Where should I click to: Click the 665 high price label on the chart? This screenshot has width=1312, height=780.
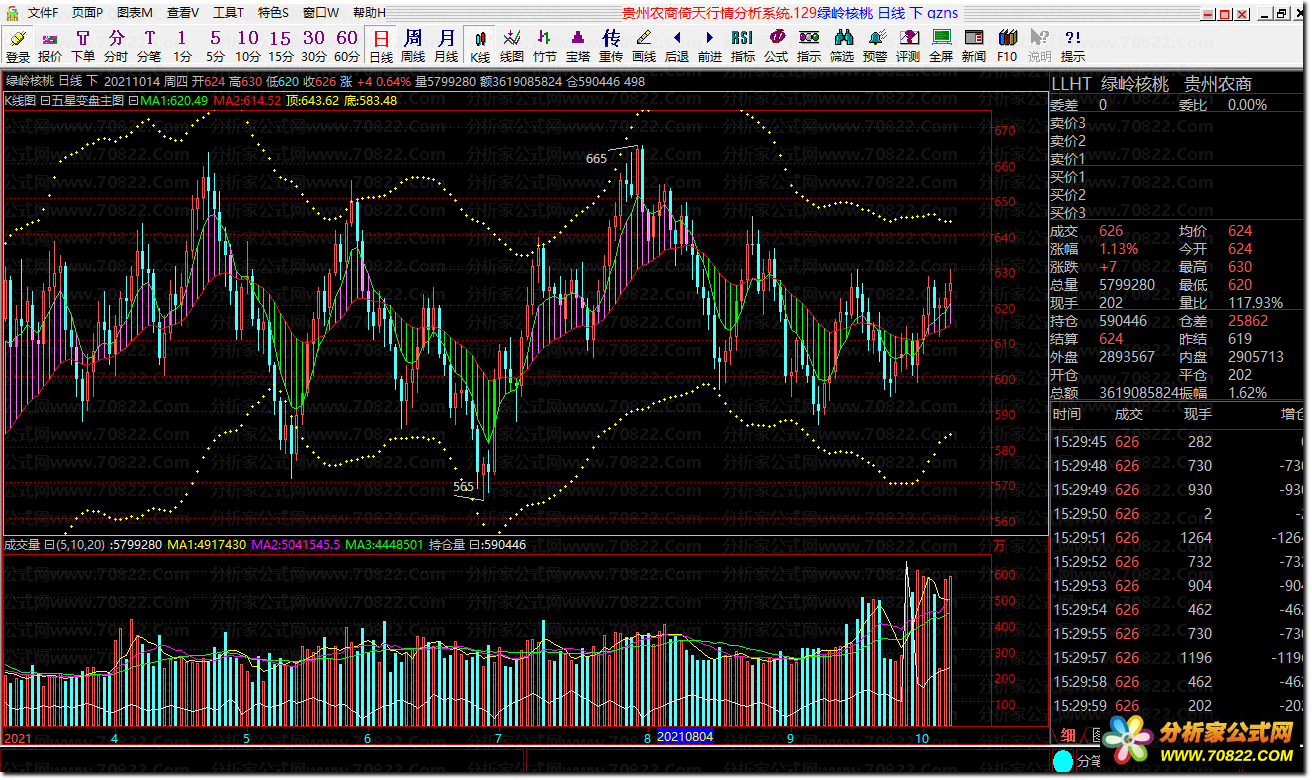tap(596, 158)
